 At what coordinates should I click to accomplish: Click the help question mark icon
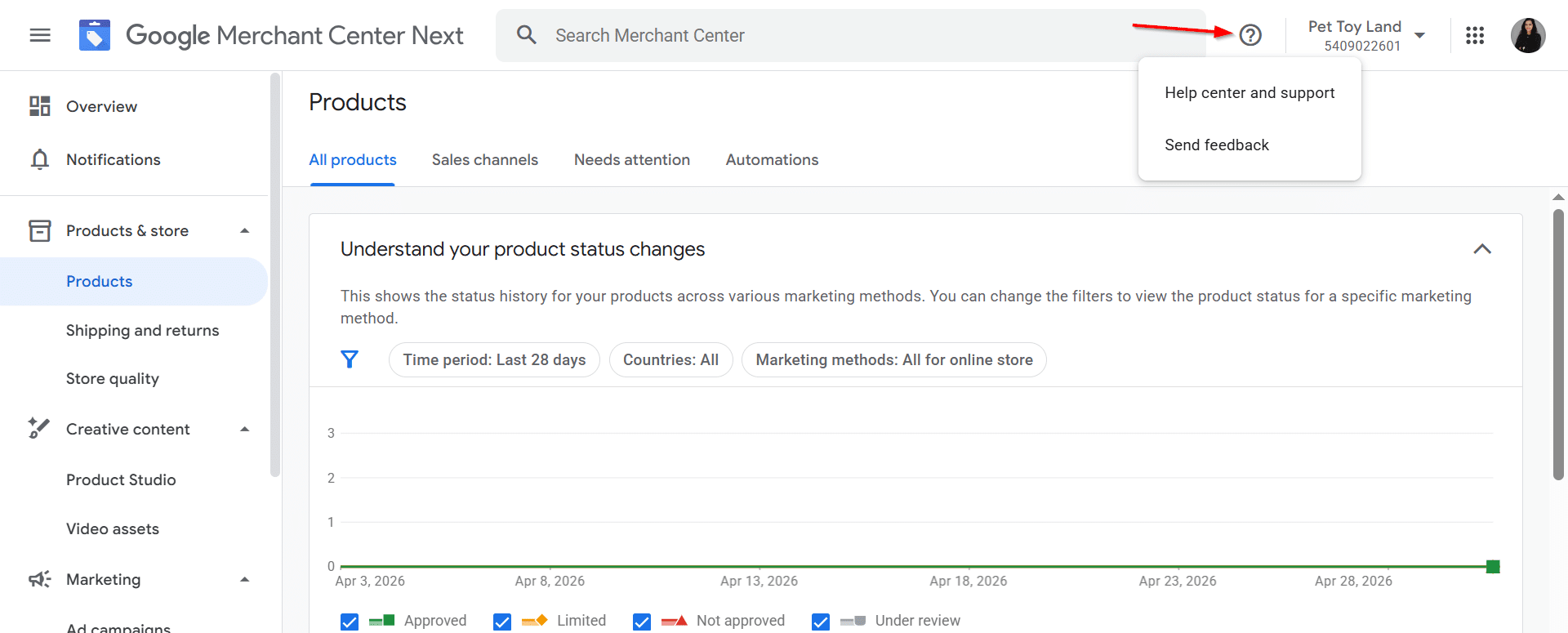coord(1249,35)
